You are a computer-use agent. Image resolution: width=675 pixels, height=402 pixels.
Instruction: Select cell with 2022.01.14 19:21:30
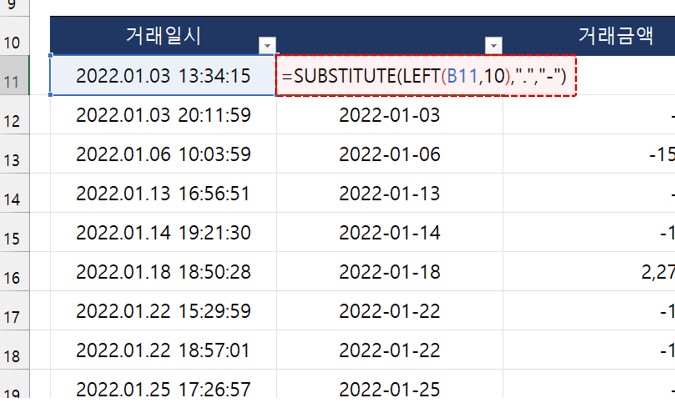(162, 232)
